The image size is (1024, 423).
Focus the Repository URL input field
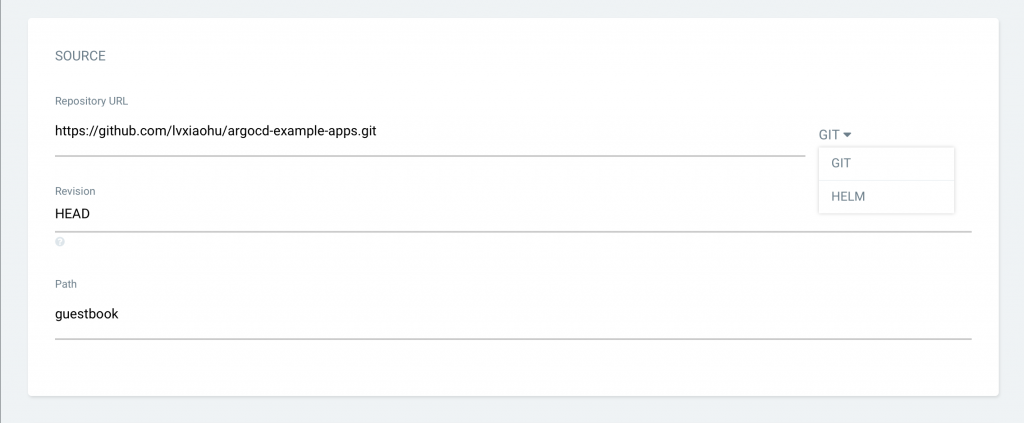point(430,132)
